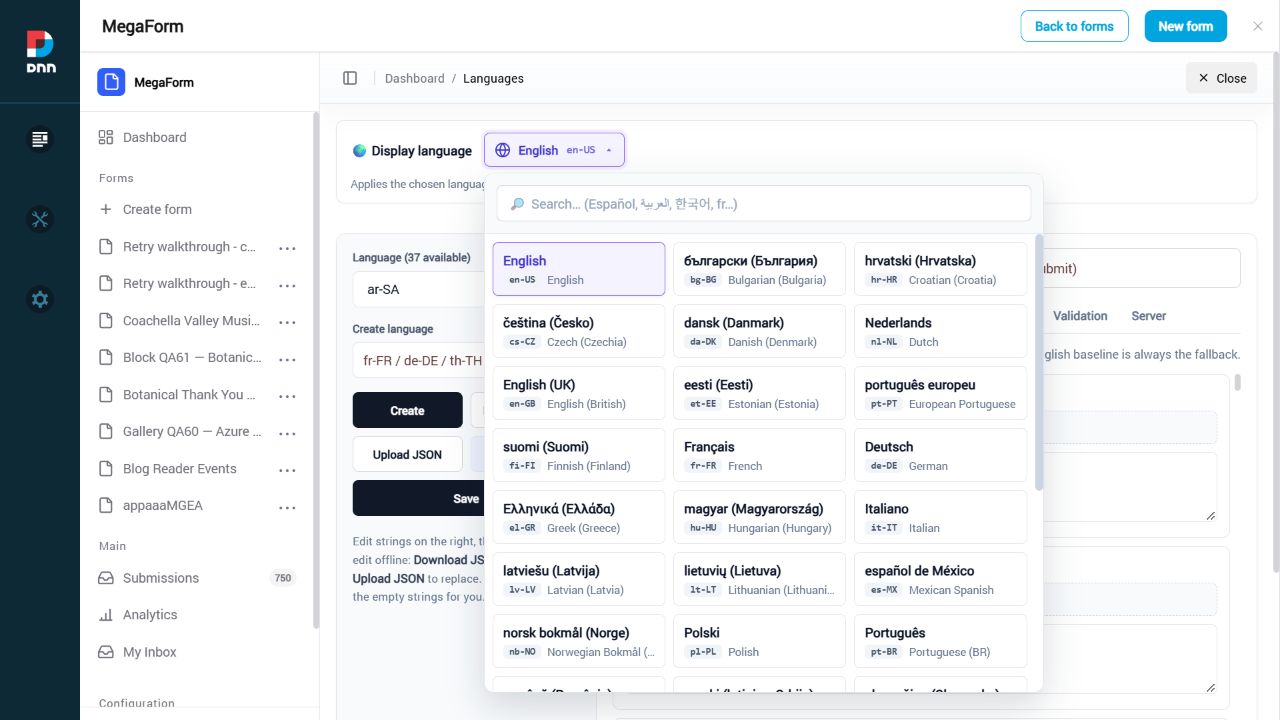
Task: Open more options for Coachella Valley Musi...
Action: [x=287, y=322]
